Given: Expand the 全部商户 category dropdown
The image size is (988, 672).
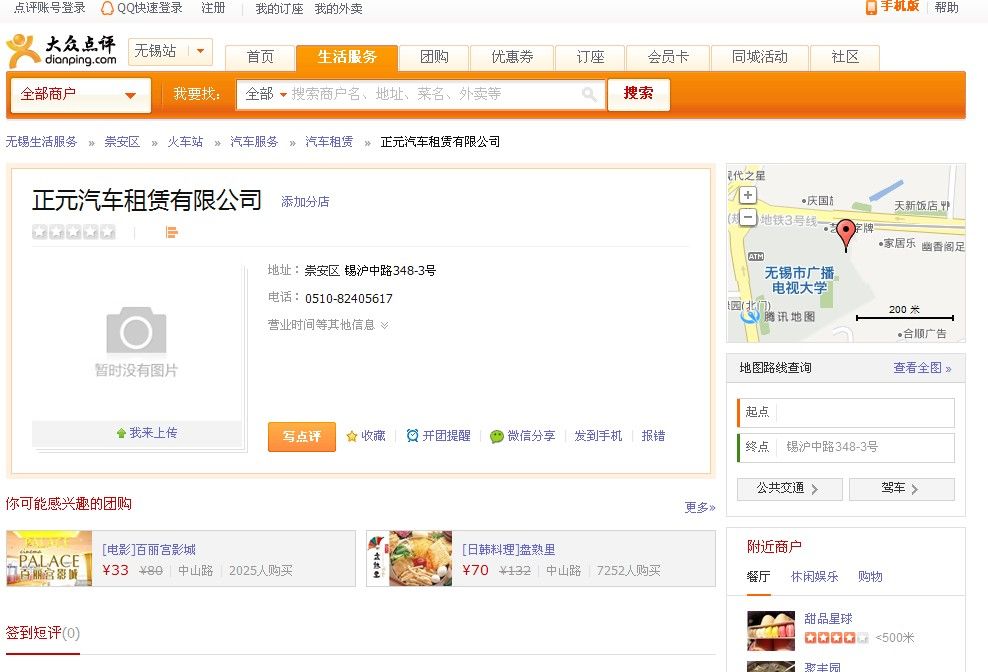Looking at the screenshot, I should click(x=80, y=93).
